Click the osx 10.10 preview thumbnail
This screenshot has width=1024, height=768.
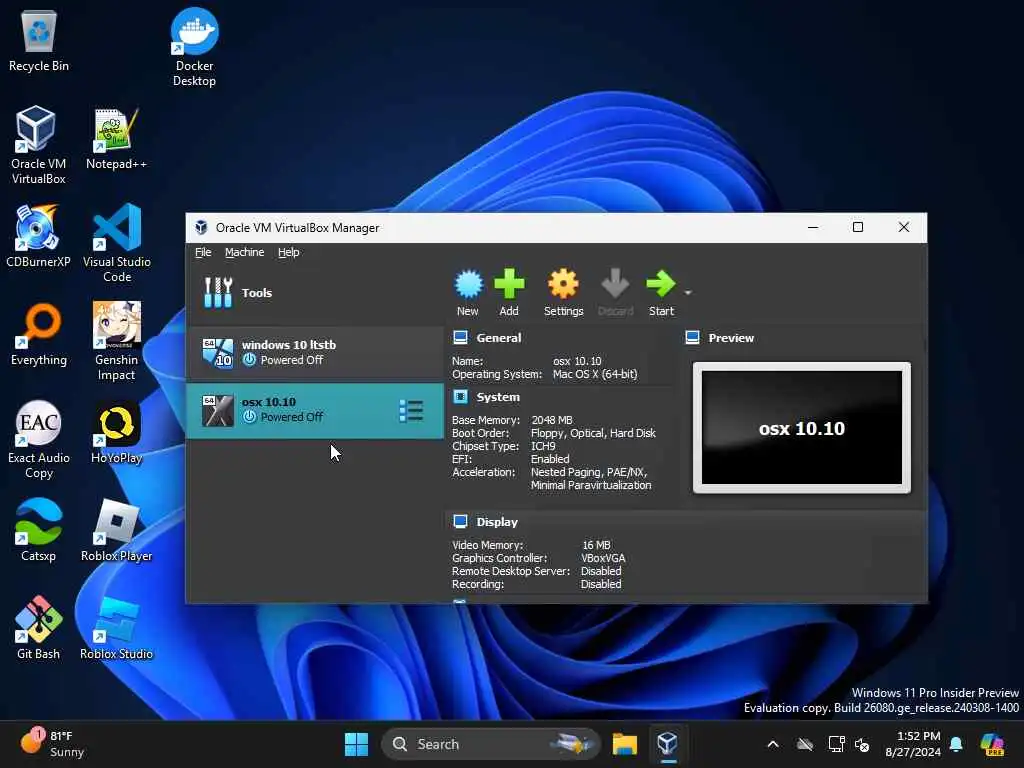coord(801,428)
